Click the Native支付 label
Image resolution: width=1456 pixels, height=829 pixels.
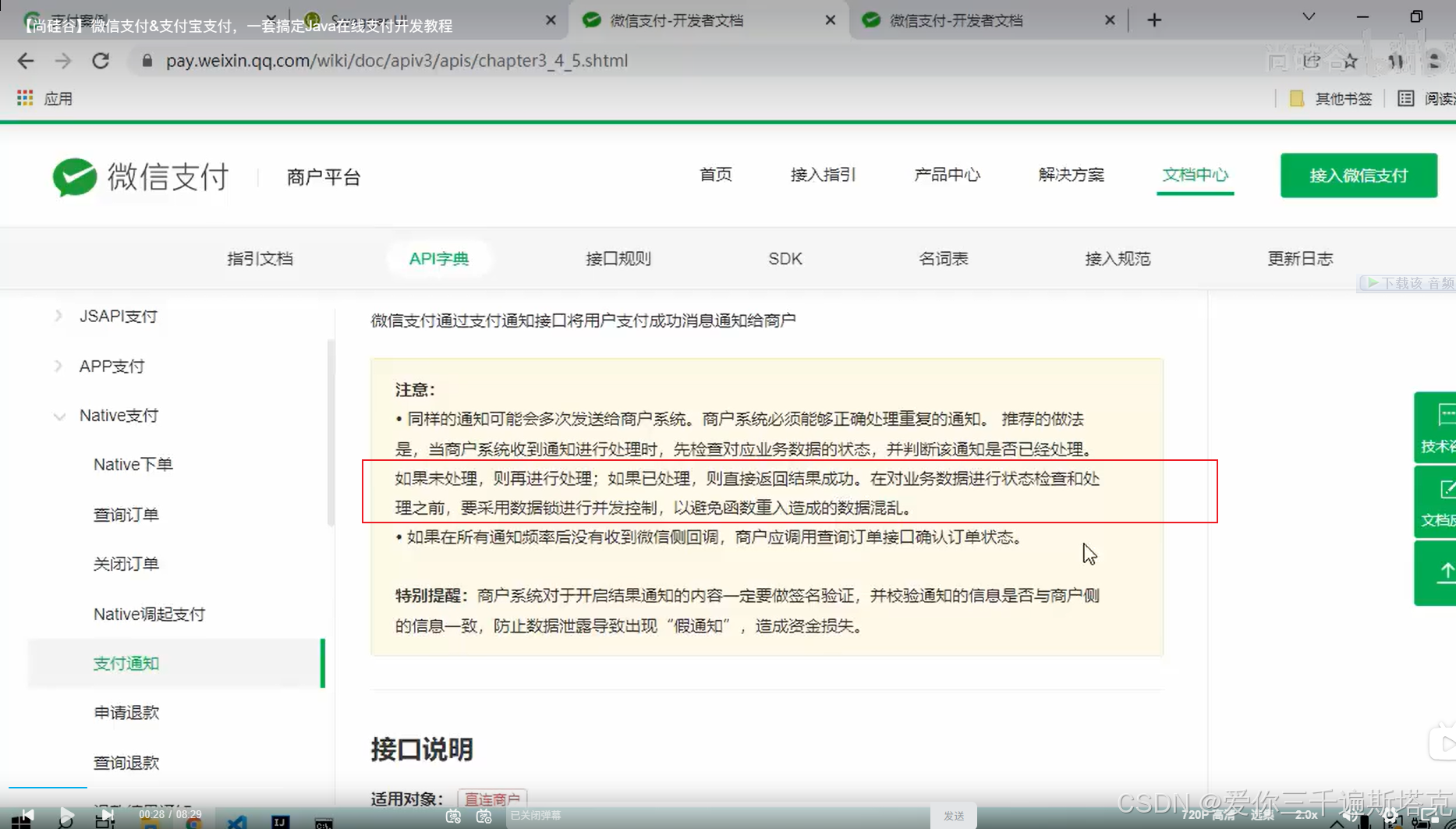tap(119, 416)
